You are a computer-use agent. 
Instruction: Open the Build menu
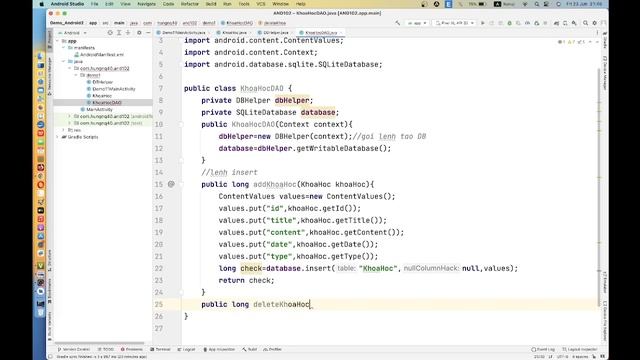[211, 4]
